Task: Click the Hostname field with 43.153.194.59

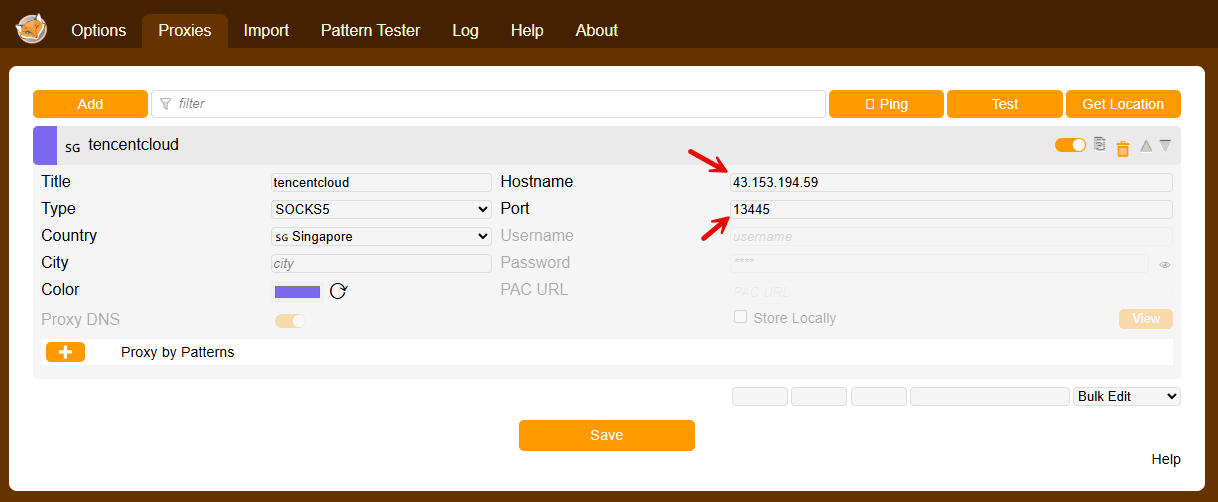Action: [951, 183]
